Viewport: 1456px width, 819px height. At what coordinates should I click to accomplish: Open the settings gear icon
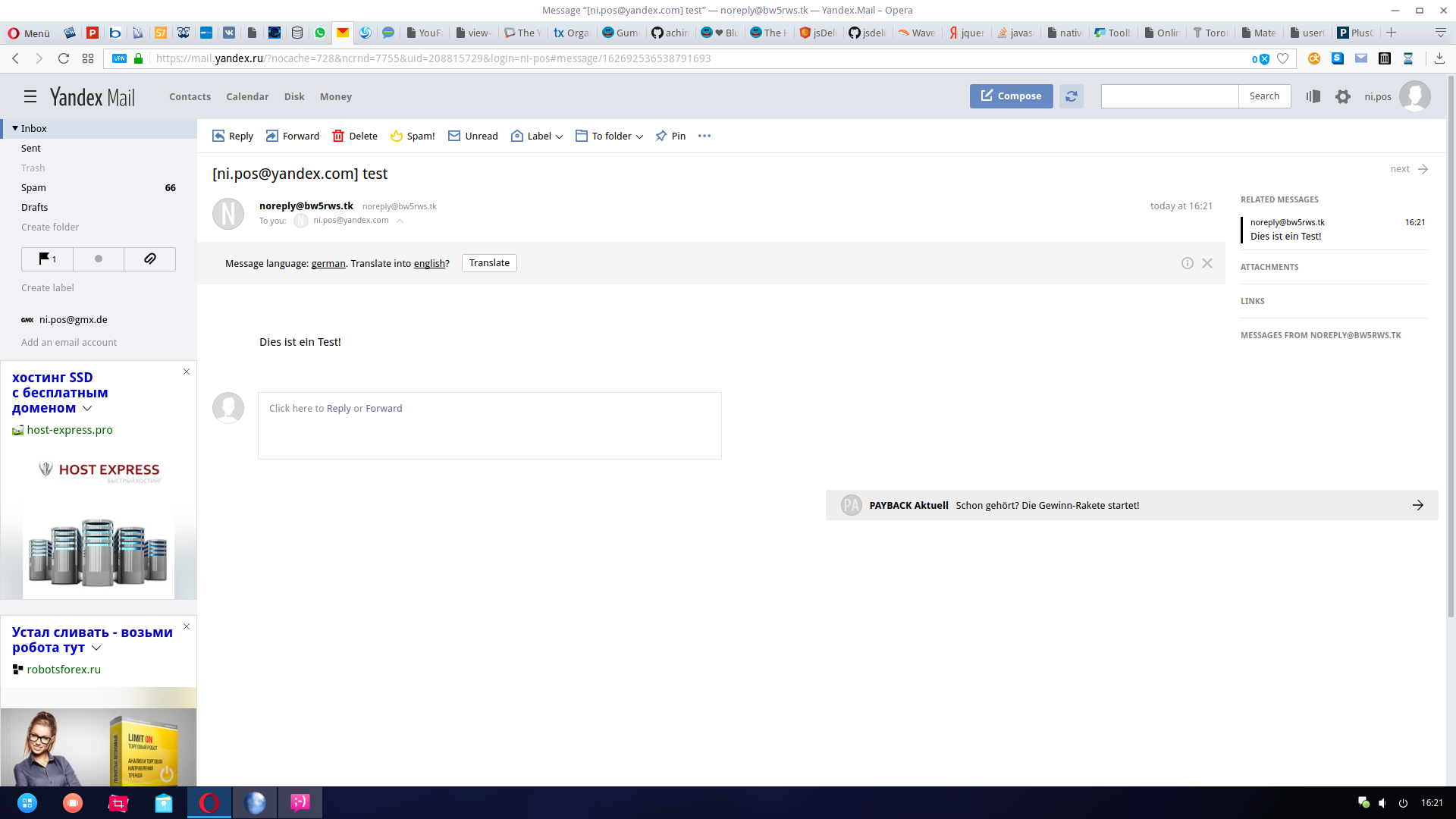(x=1342, y=96)
